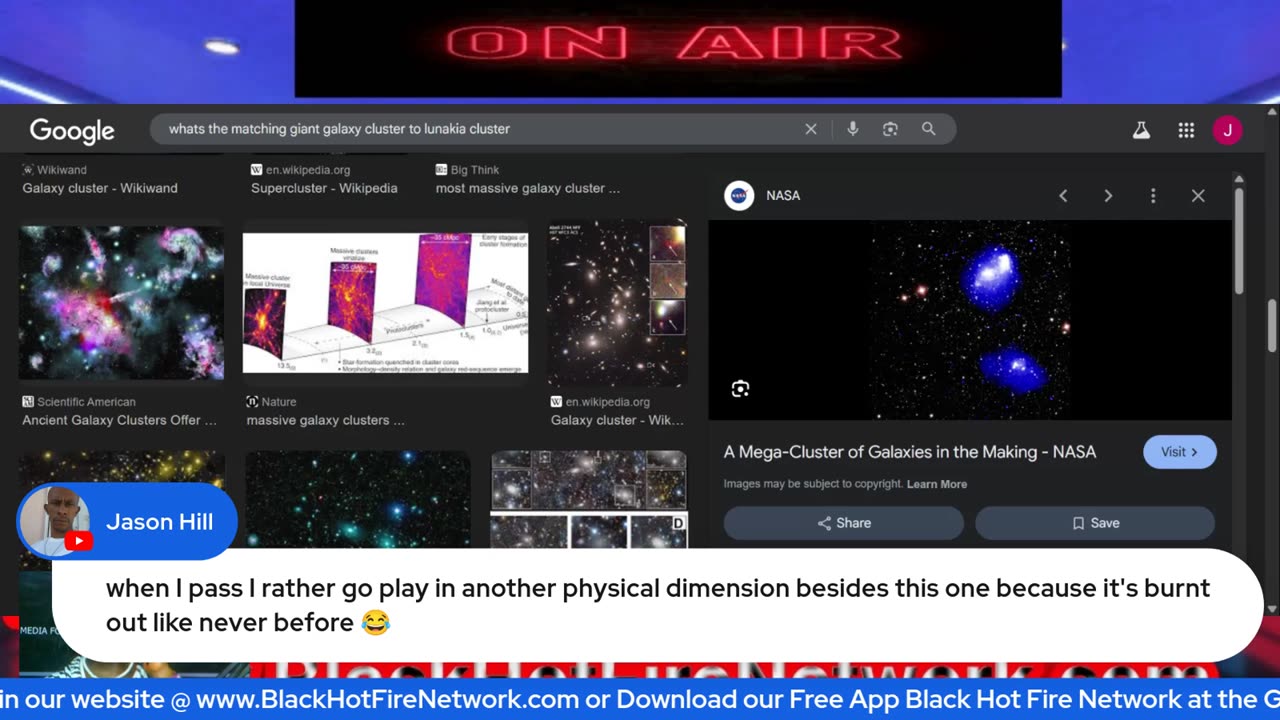Open the Google account avatar J

(x=1227, y=130)
